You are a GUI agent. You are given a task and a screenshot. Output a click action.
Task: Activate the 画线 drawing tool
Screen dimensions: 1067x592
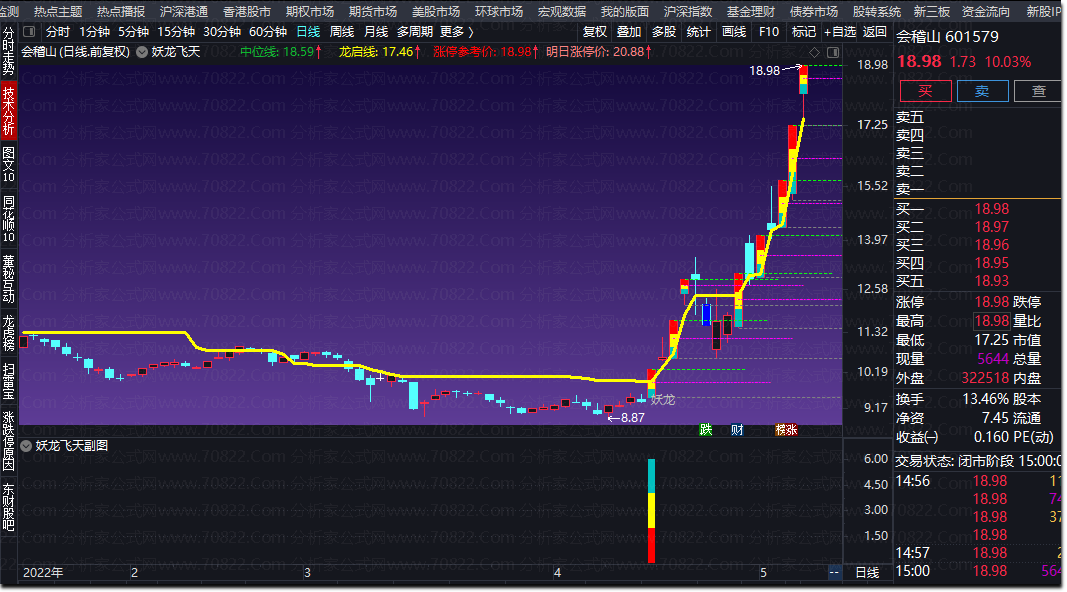734,32
